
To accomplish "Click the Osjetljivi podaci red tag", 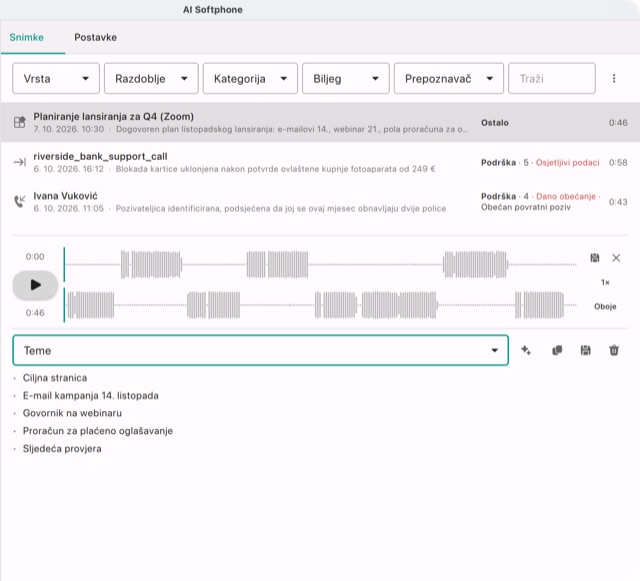I will point(567,163).
